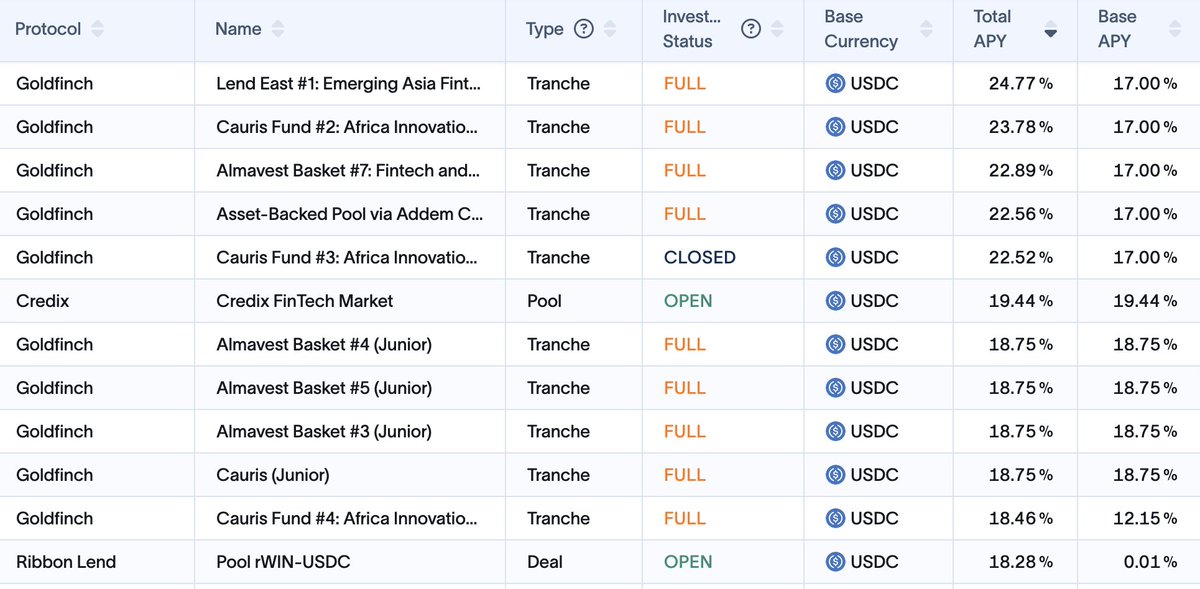The height and width of the screenshot is (589, 1200).
Task: Click the Protocol column header label
Action: pyautogui.click(x=48, y=29)
